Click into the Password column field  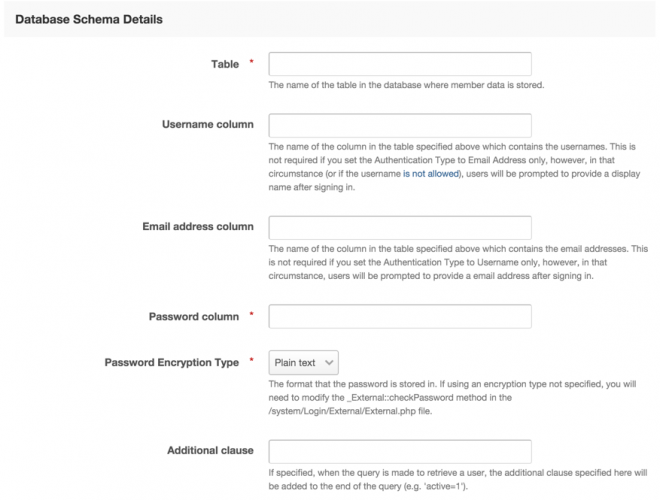(400, 316)
